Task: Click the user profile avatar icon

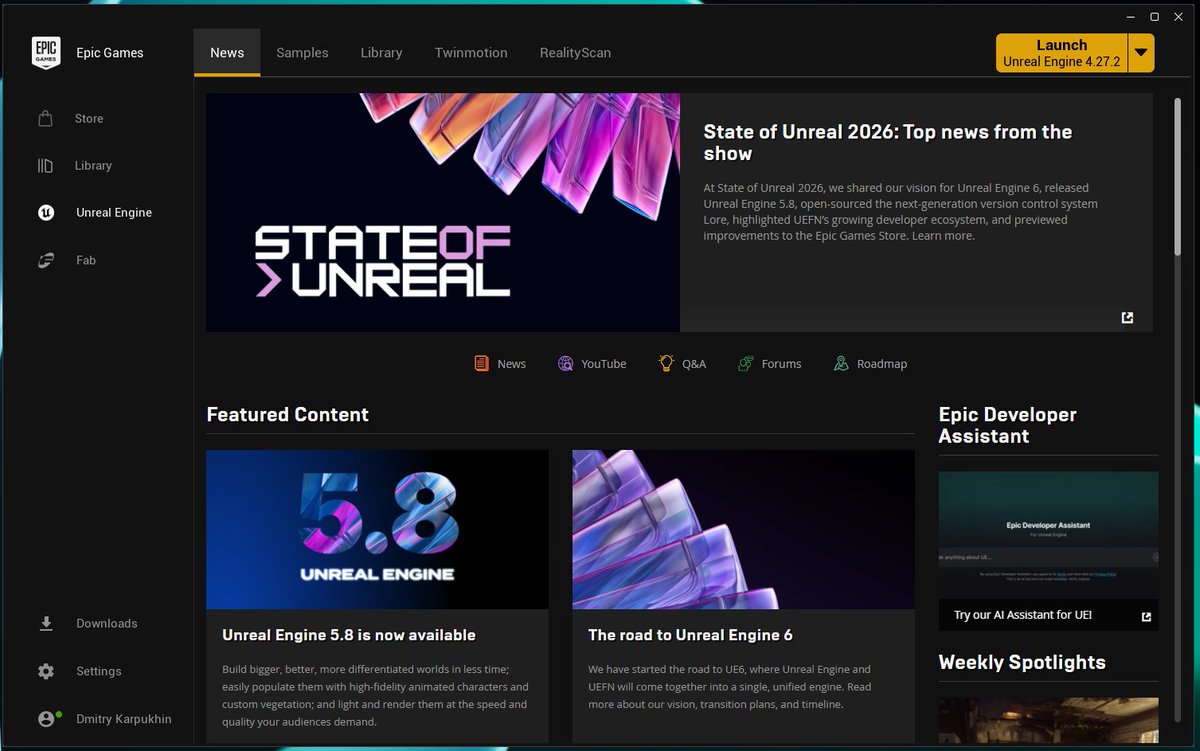Action: [x=48, y=718]
